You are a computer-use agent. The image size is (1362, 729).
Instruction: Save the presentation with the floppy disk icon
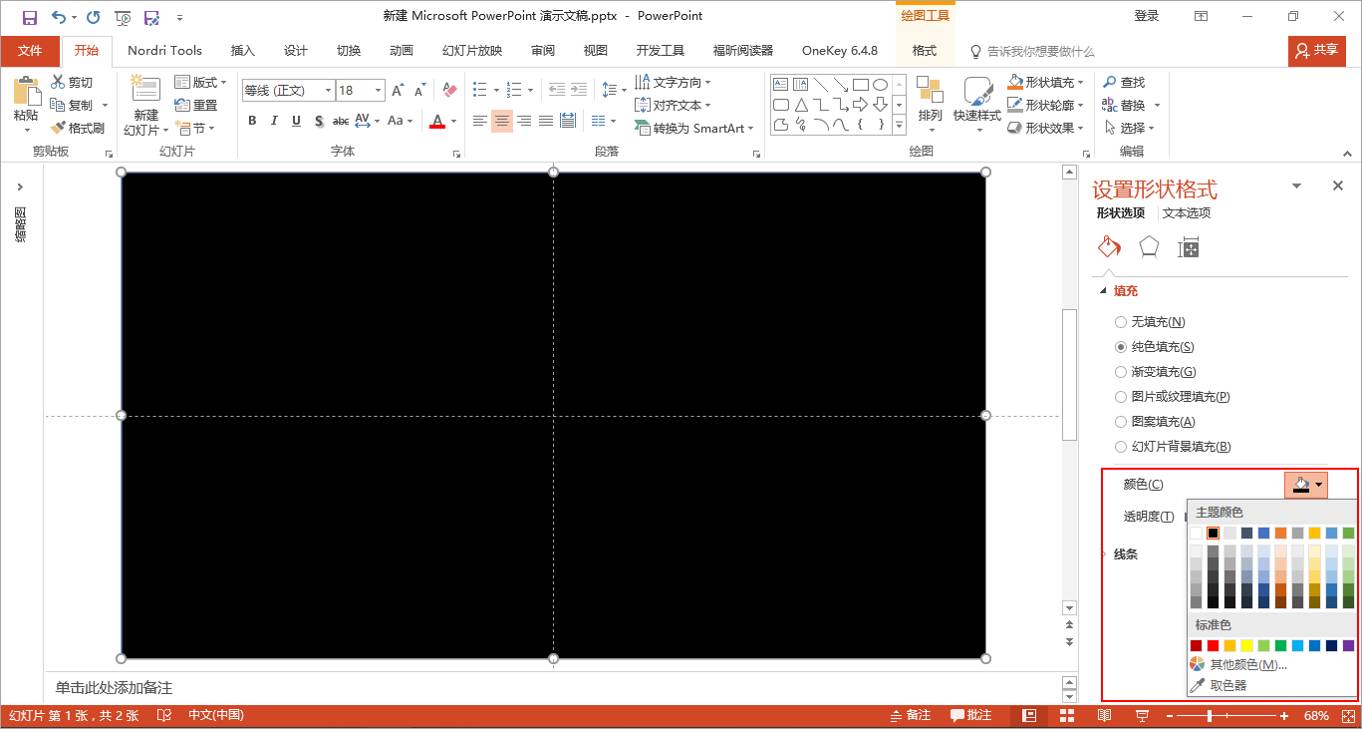pyautogui.click(x=29, y=17)
